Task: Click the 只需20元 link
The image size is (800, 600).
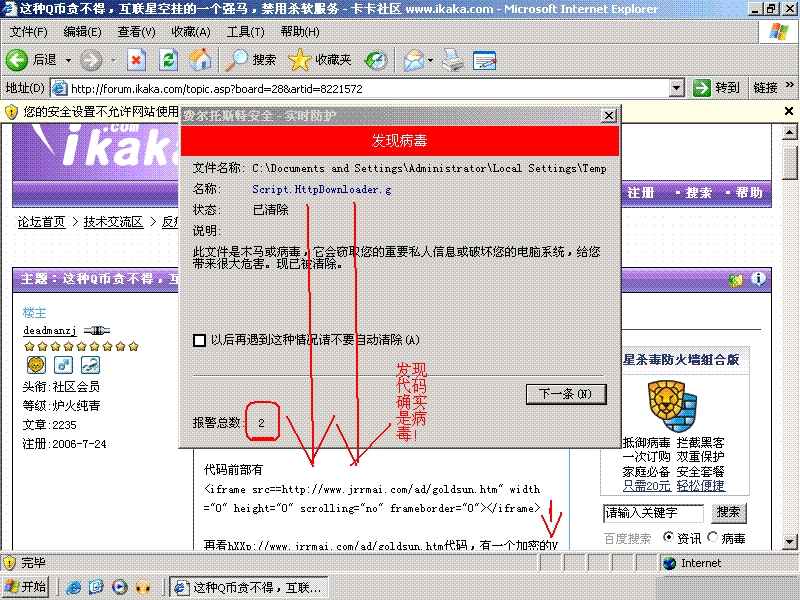Action: [x=646, y=486]
